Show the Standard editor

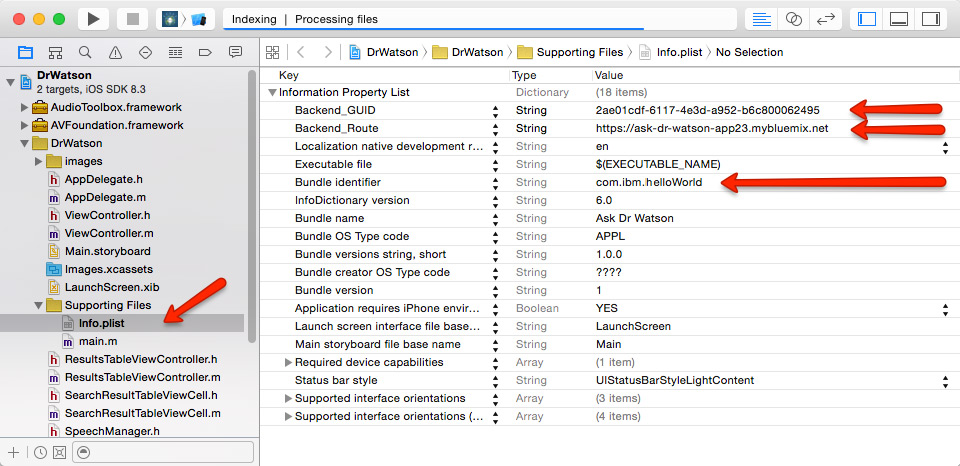[762, 19]
